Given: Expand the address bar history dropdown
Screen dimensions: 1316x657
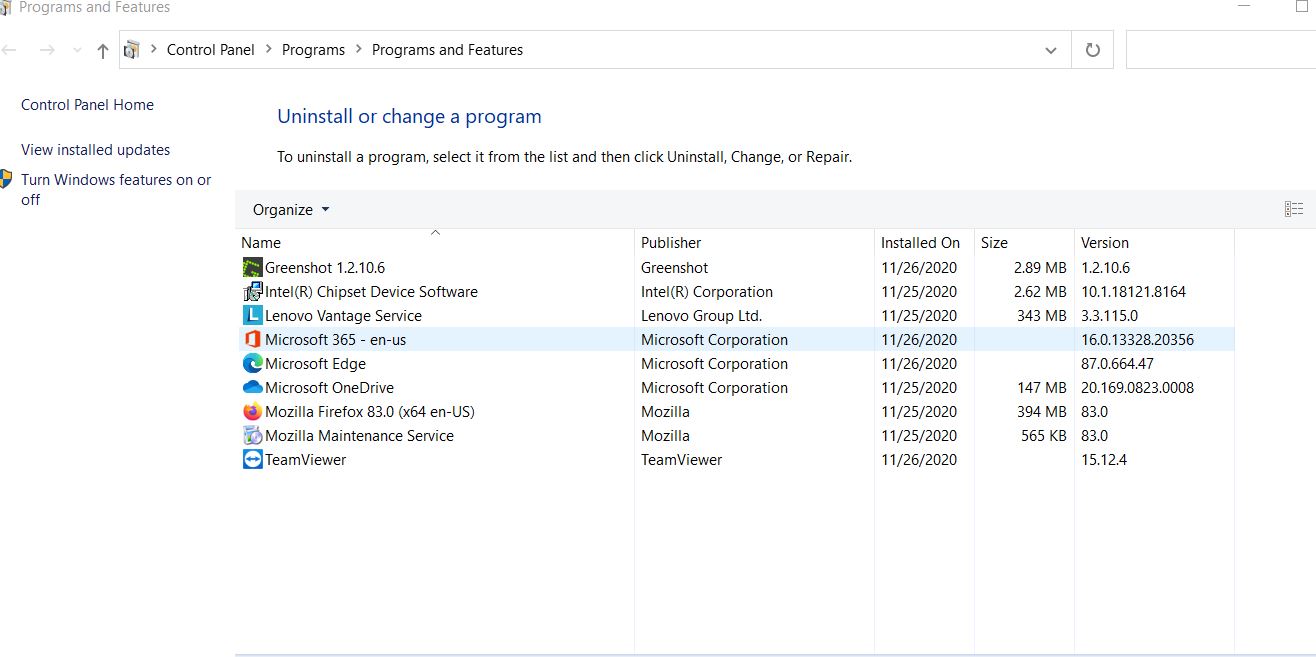Looking at the screenshot, I should (1050, 50).
